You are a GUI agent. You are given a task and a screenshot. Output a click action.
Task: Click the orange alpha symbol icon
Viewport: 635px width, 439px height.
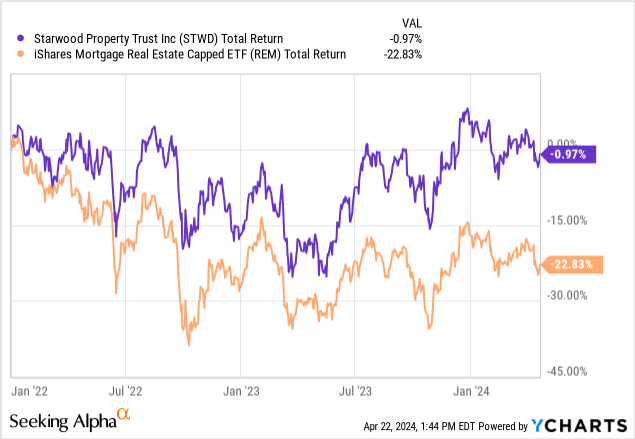coord(123,412)
